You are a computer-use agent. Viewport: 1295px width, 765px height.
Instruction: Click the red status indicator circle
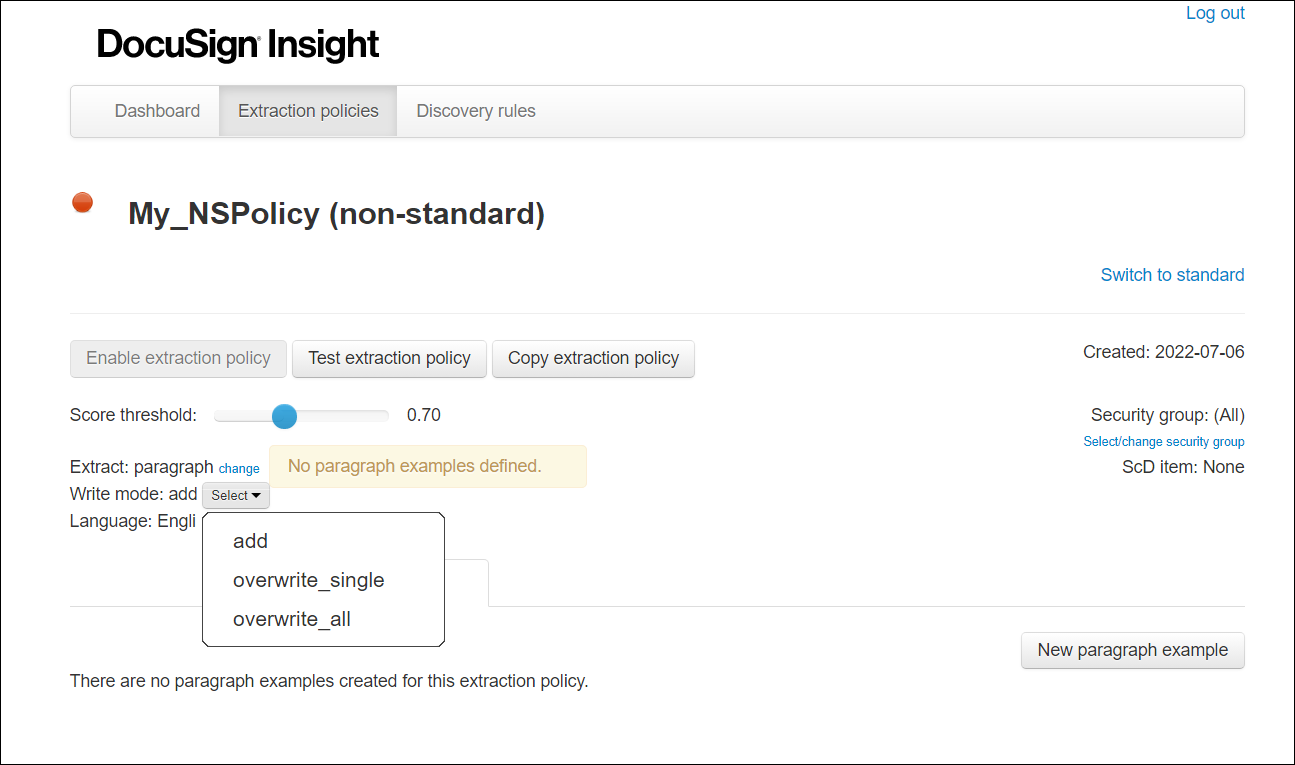82,202
